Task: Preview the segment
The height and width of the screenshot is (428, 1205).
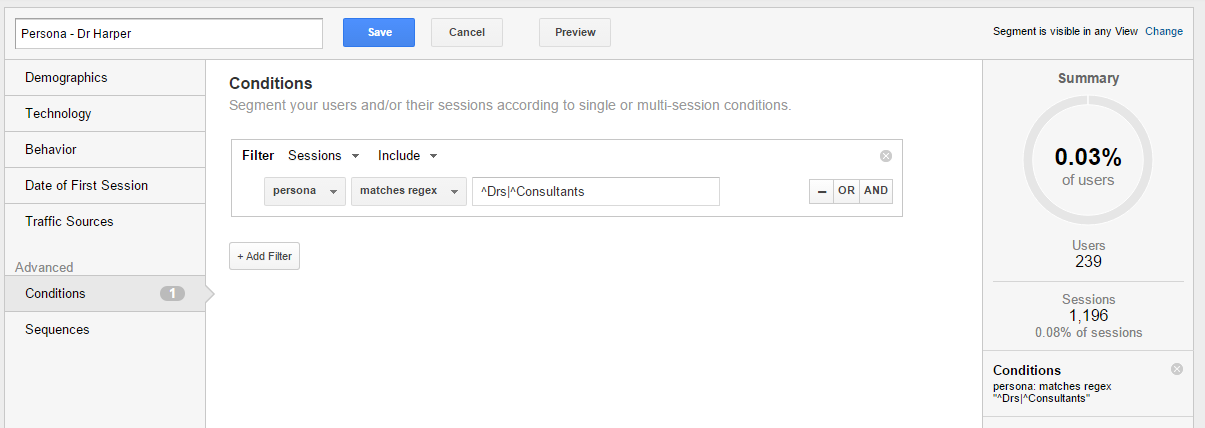Action: coord(575,32)
